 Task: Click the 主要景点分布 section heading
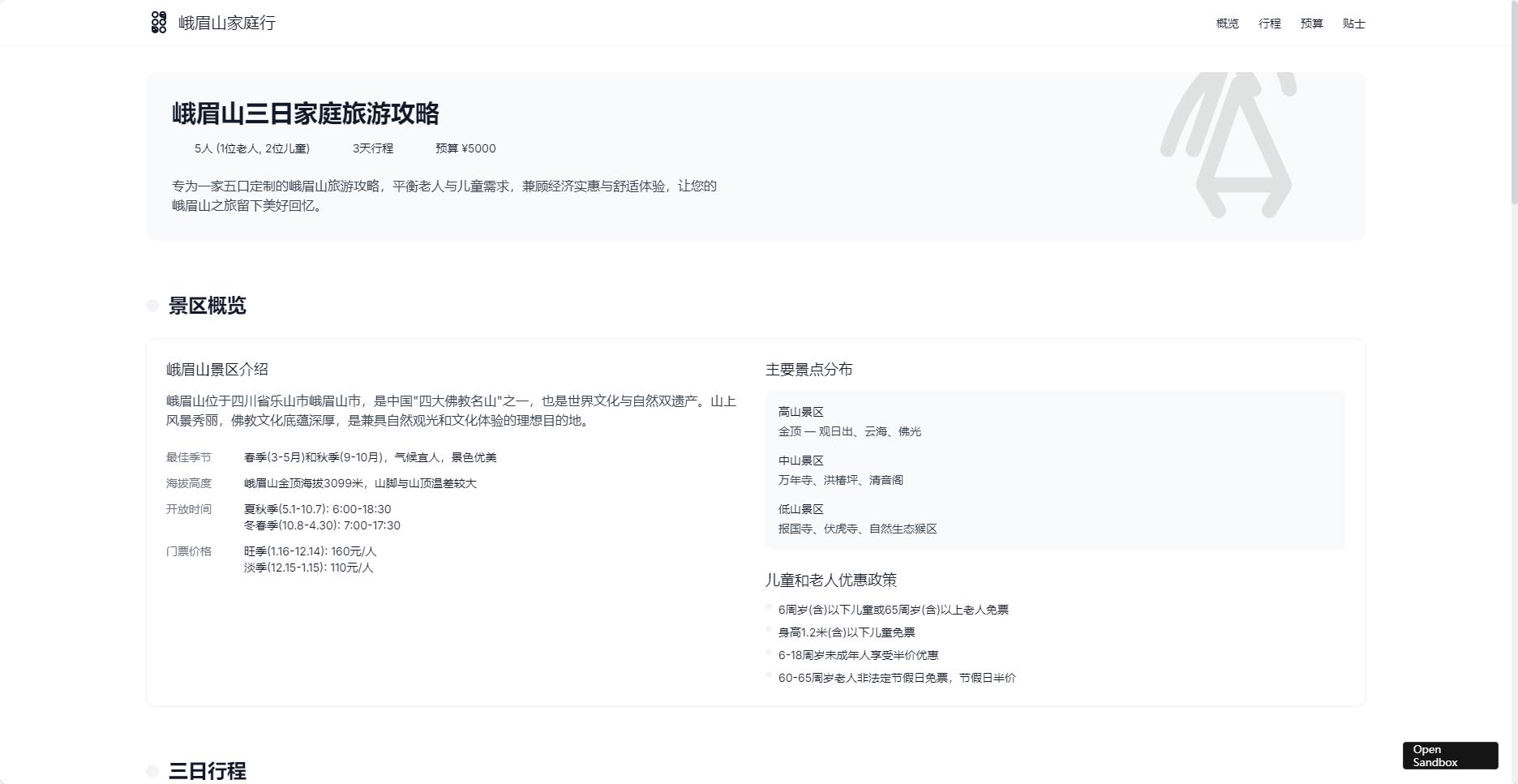pyautogui.click(x=808, y=370)
